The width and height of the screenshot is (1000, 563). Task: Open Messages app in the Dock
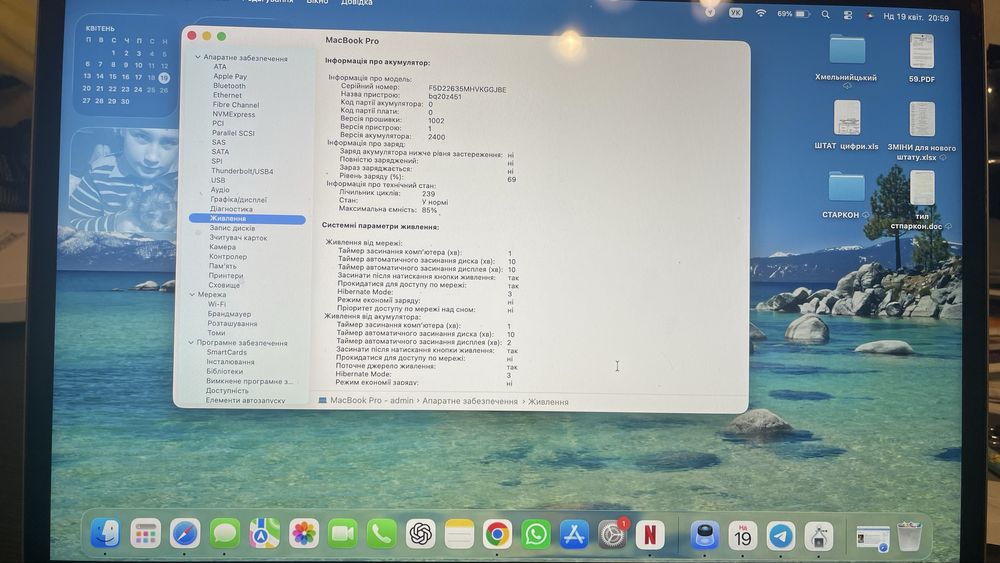(x=224, y=534)
